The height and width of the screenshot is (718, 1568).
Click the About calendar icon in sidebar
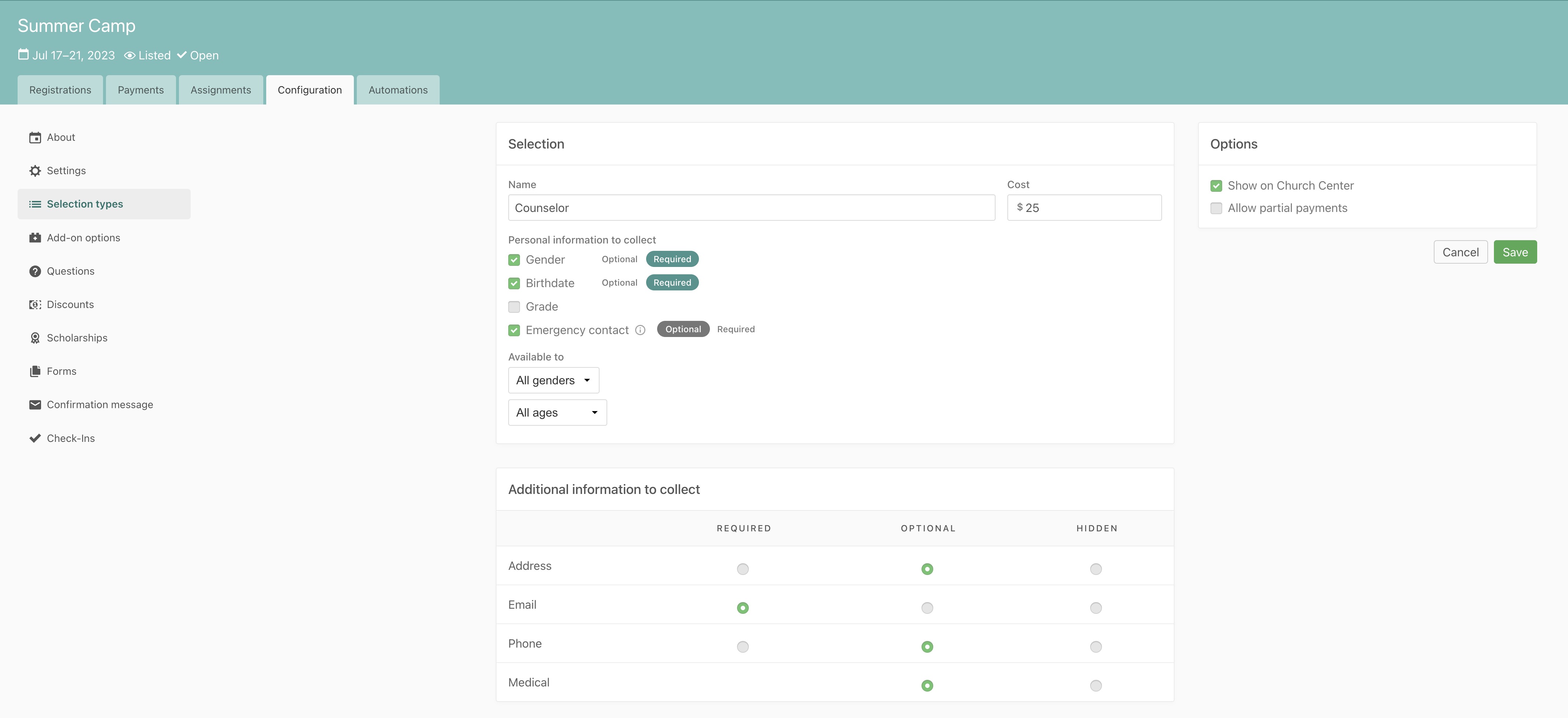[x=35, y=138]
